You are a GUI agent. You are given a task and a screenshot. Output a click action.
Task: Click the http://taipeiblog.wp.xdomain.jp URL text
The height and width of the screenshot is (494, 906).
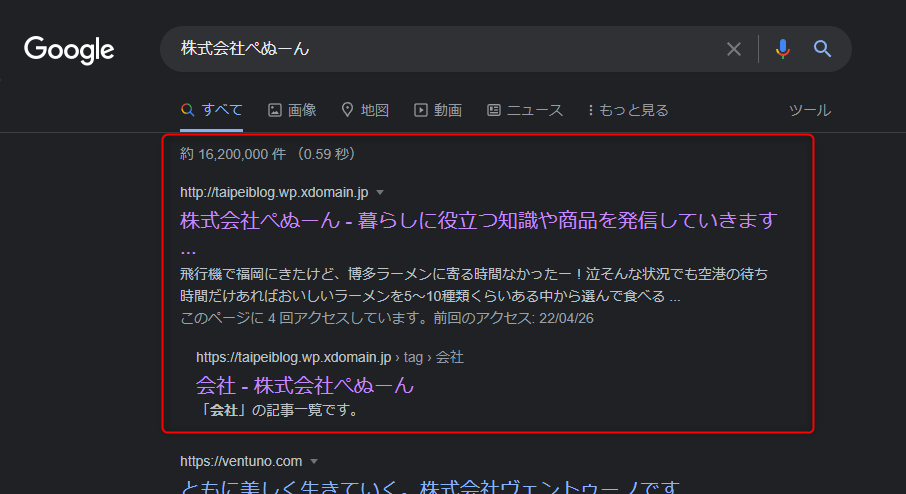274,192
